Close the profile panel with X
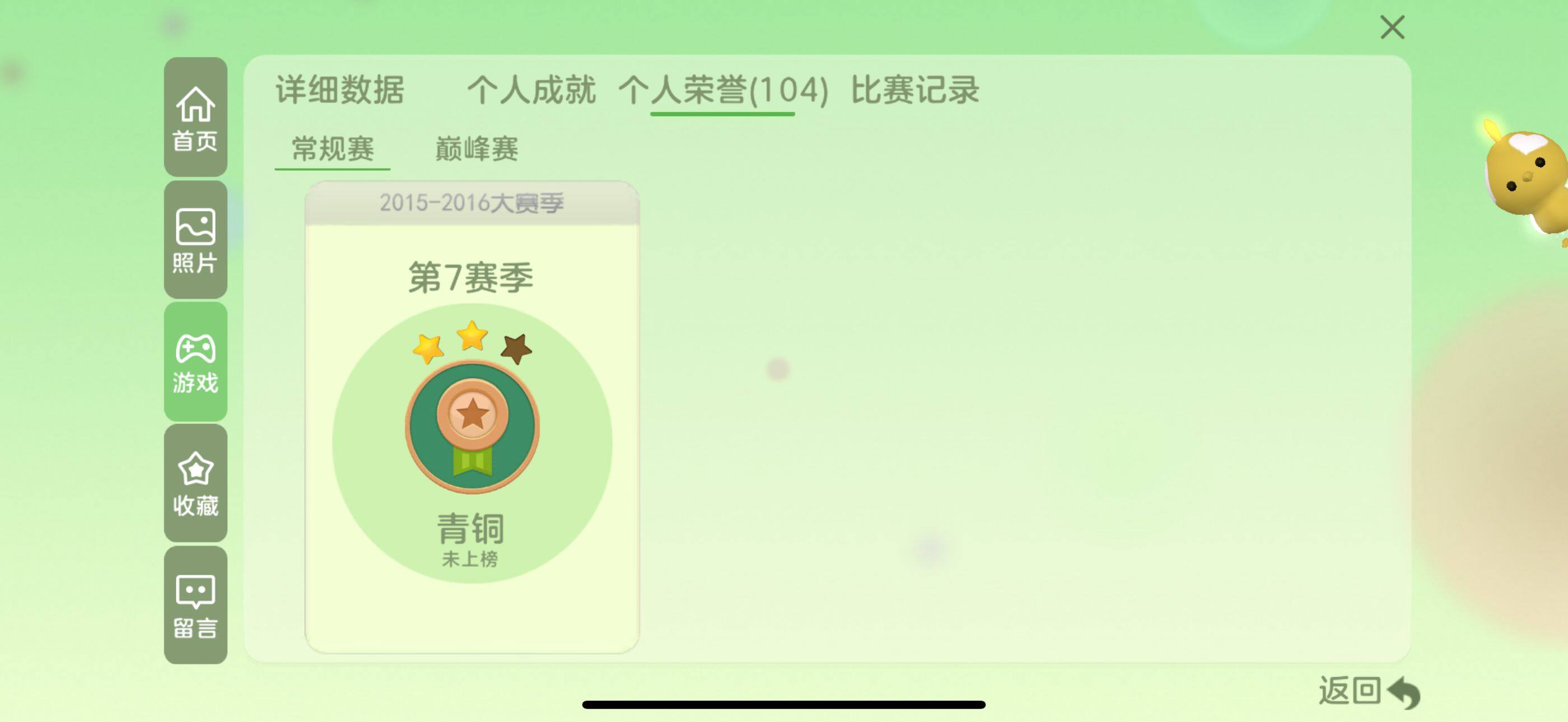 pos(1392,27)
